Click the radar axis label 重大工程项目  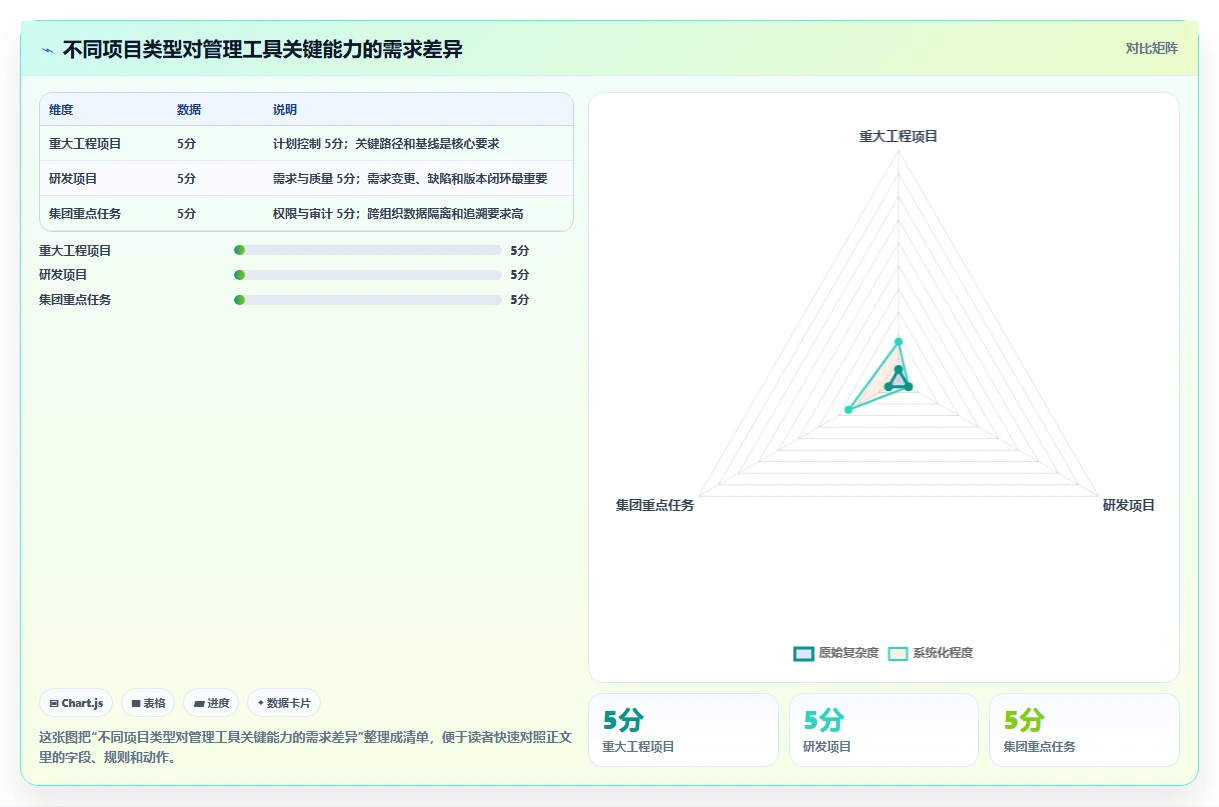pyautogui.click(x=899, y=136)
